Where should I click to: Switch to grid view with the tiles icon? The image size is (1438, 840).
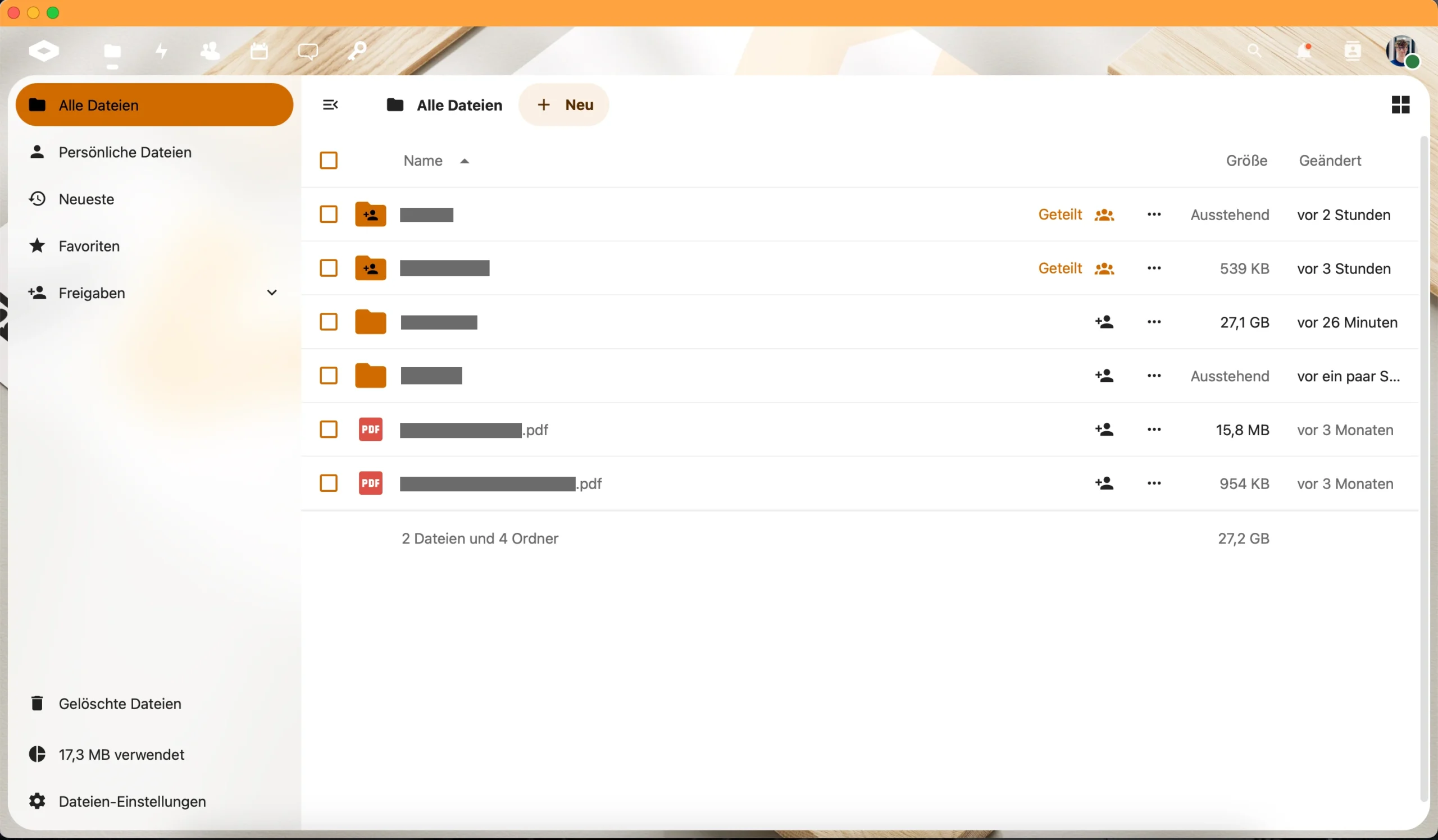coord(1400,104)
